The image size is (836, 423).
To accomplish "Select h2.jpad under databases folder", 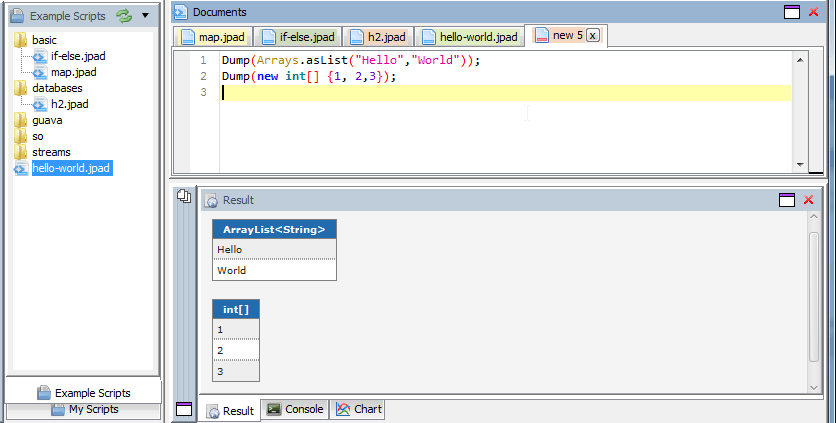I will click(69, 104).
